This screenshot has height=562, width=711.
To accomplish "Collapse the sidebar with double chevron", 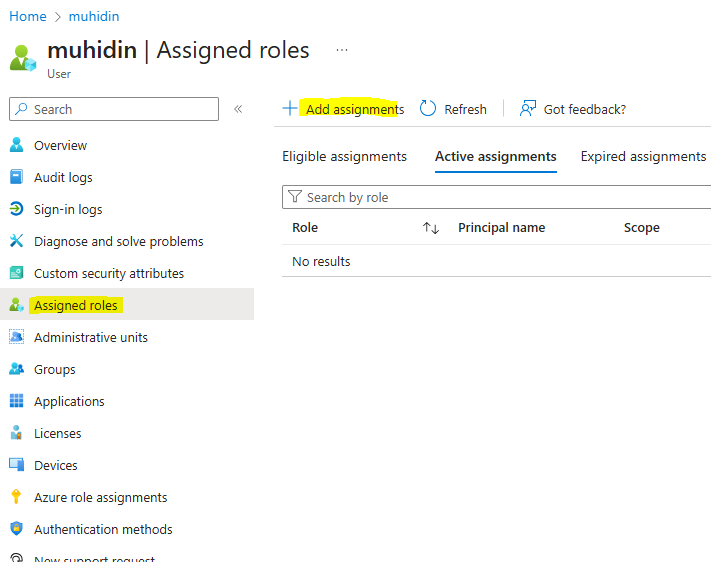I will pyautogui.click(x=238, y=109).
